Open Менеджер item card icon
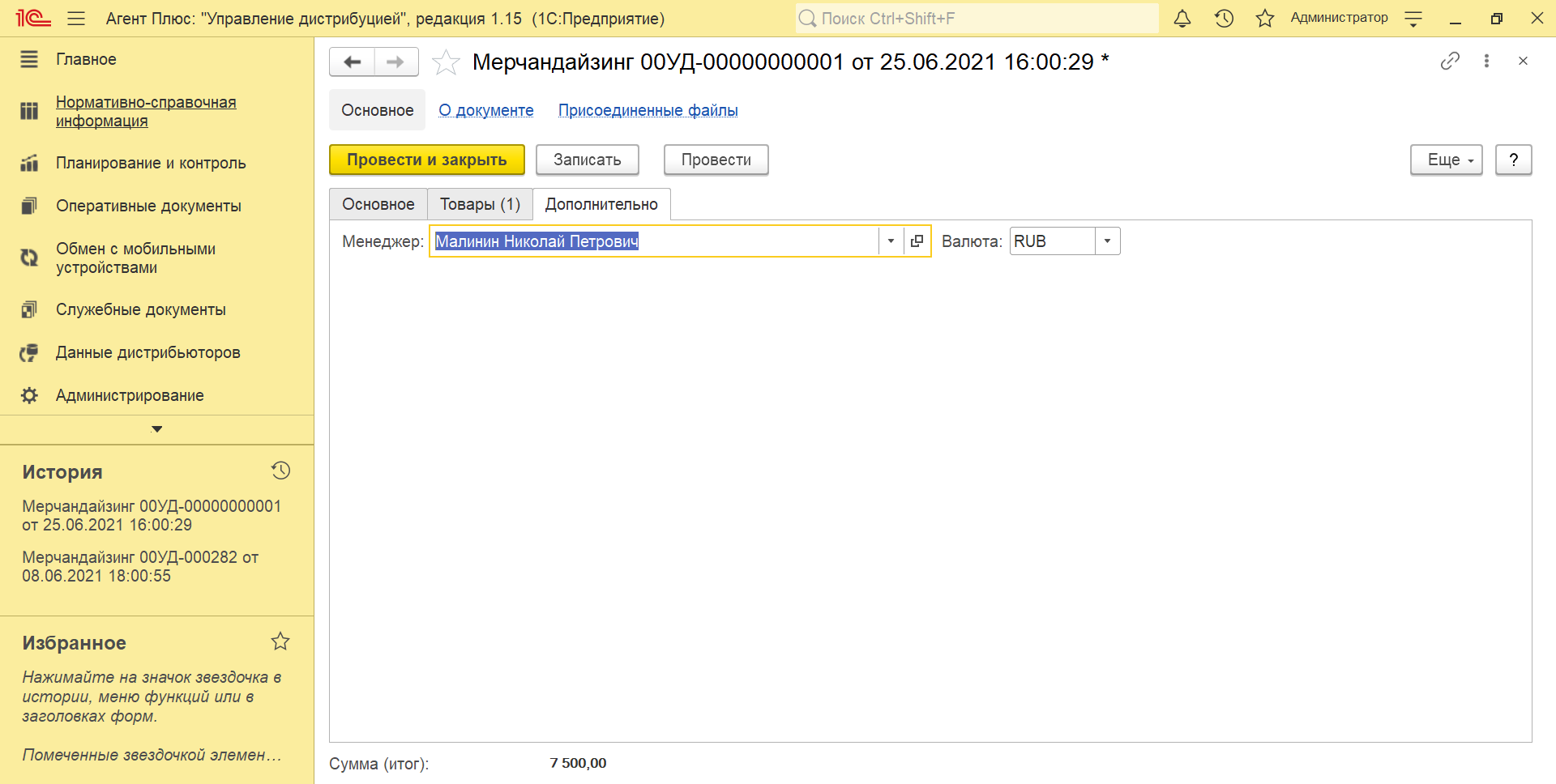 [x=917, y=241]
